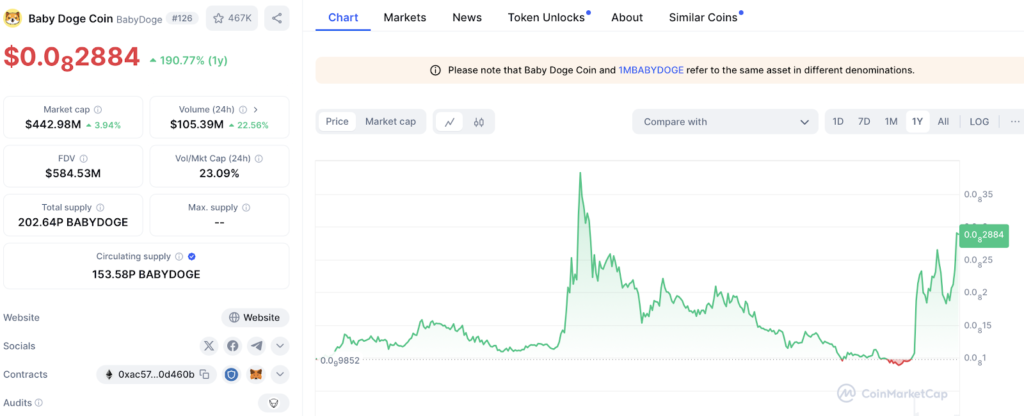Click Market cap info icon
1024x416 pixels.
(98, 110)
